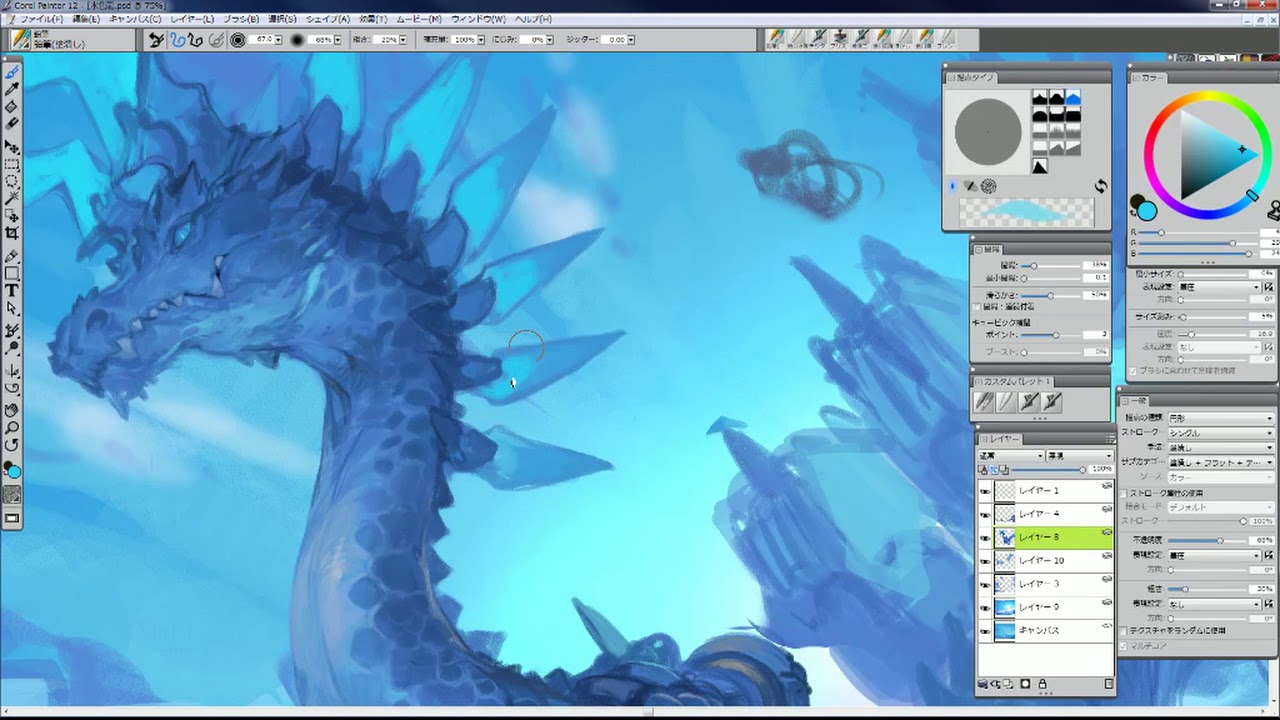Select the レイヤー 3 layer row
Image resolution: width=1280 pixels, height=720 pixels.
click(x=1046, y=584)
